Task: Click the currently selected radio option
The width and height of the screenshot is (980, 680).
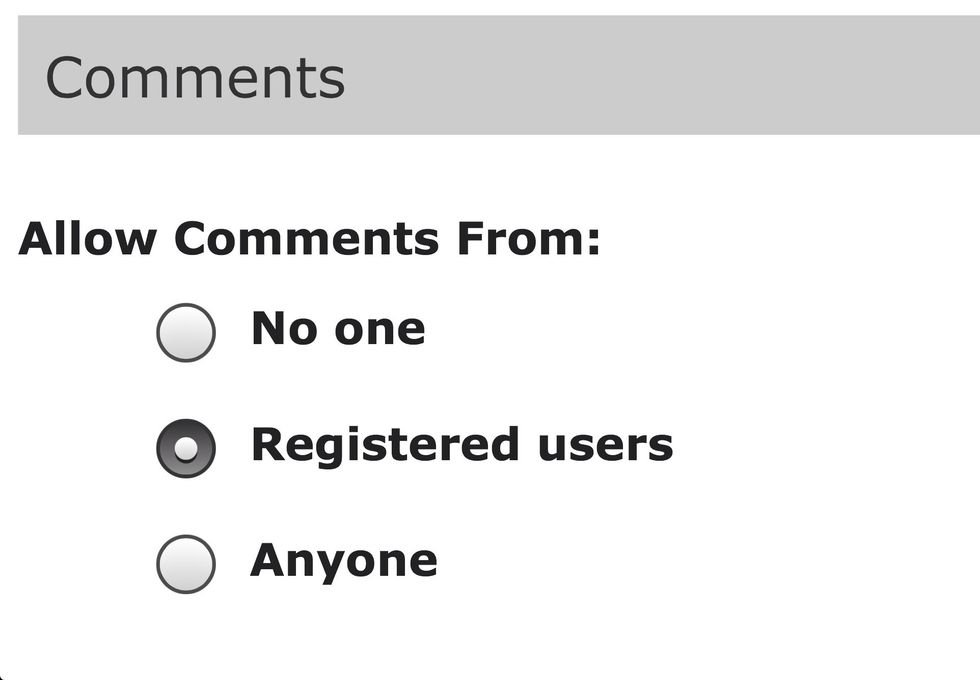Action: (186, 448)
